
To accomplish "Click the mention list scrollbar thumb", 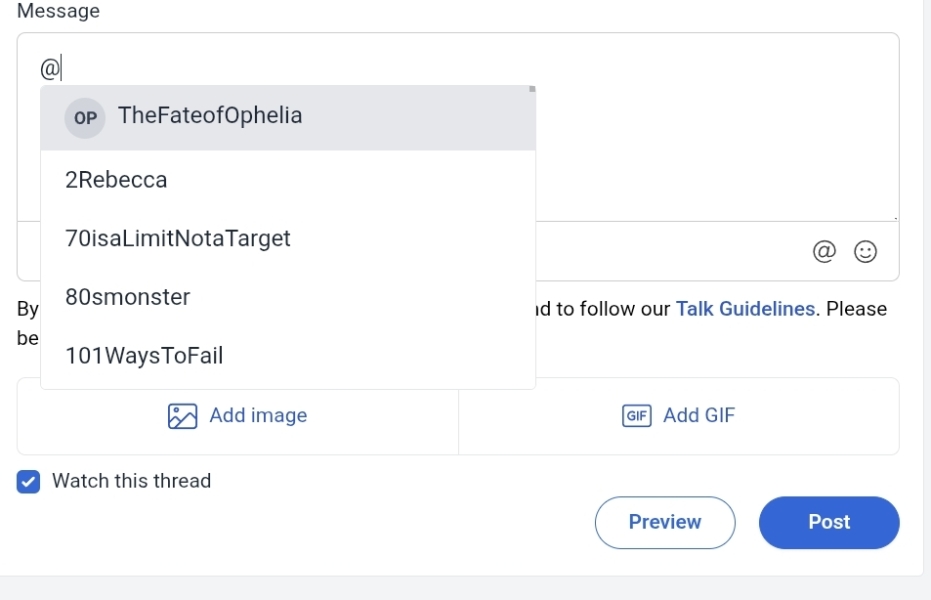I will pos(532,89).
